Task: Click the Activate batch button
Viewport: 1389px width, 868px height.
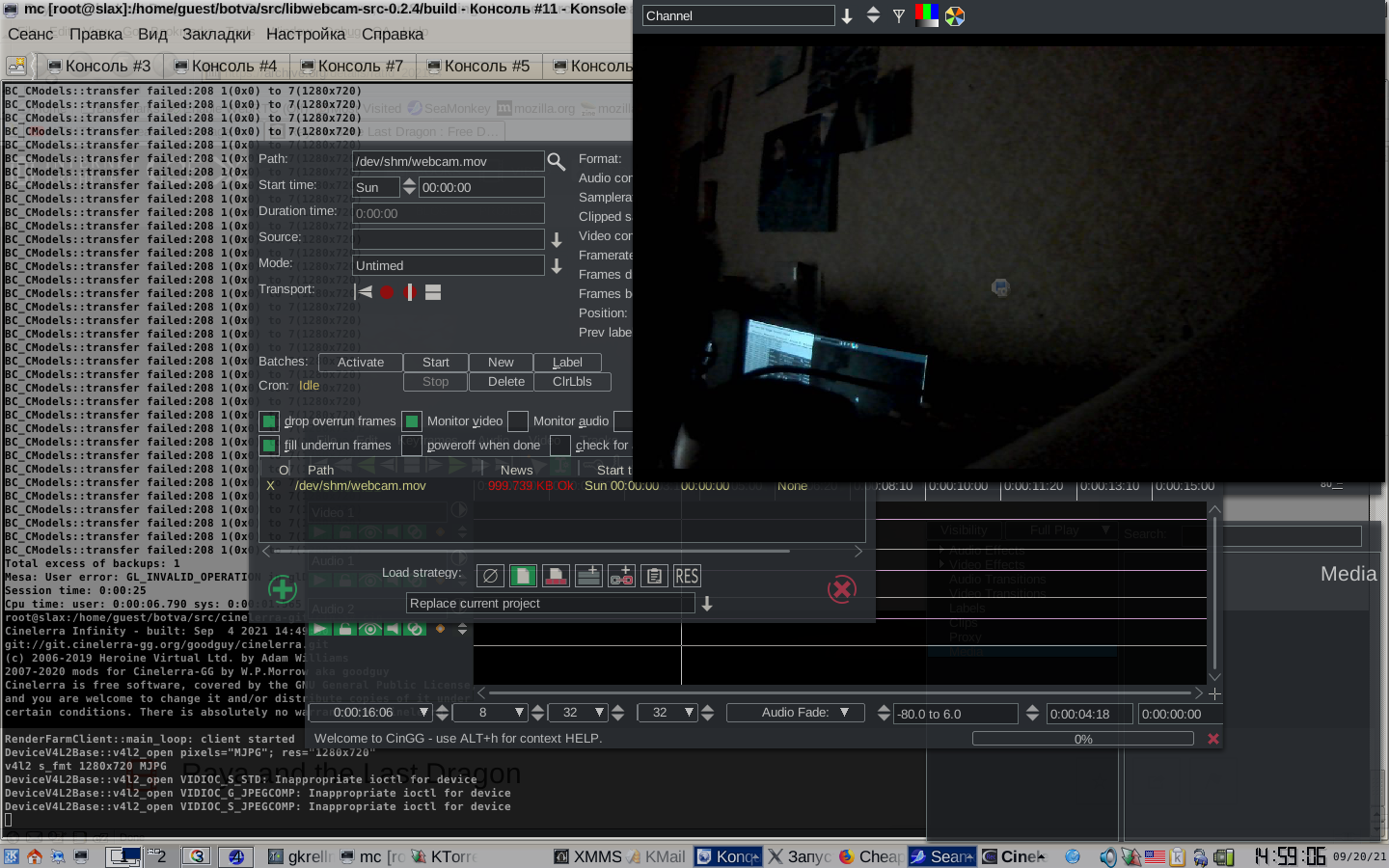Action: point(361,363)
